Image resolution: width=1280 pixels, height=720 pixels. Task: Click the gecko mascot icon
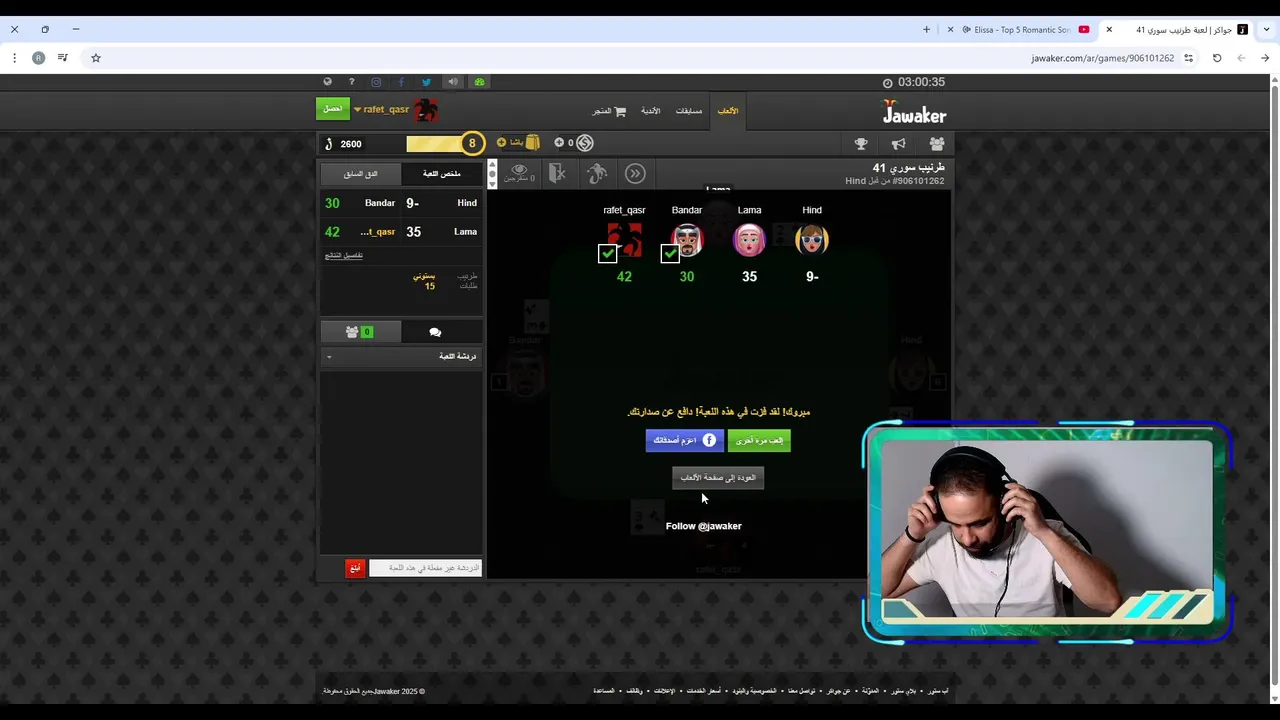click(597, 174)
